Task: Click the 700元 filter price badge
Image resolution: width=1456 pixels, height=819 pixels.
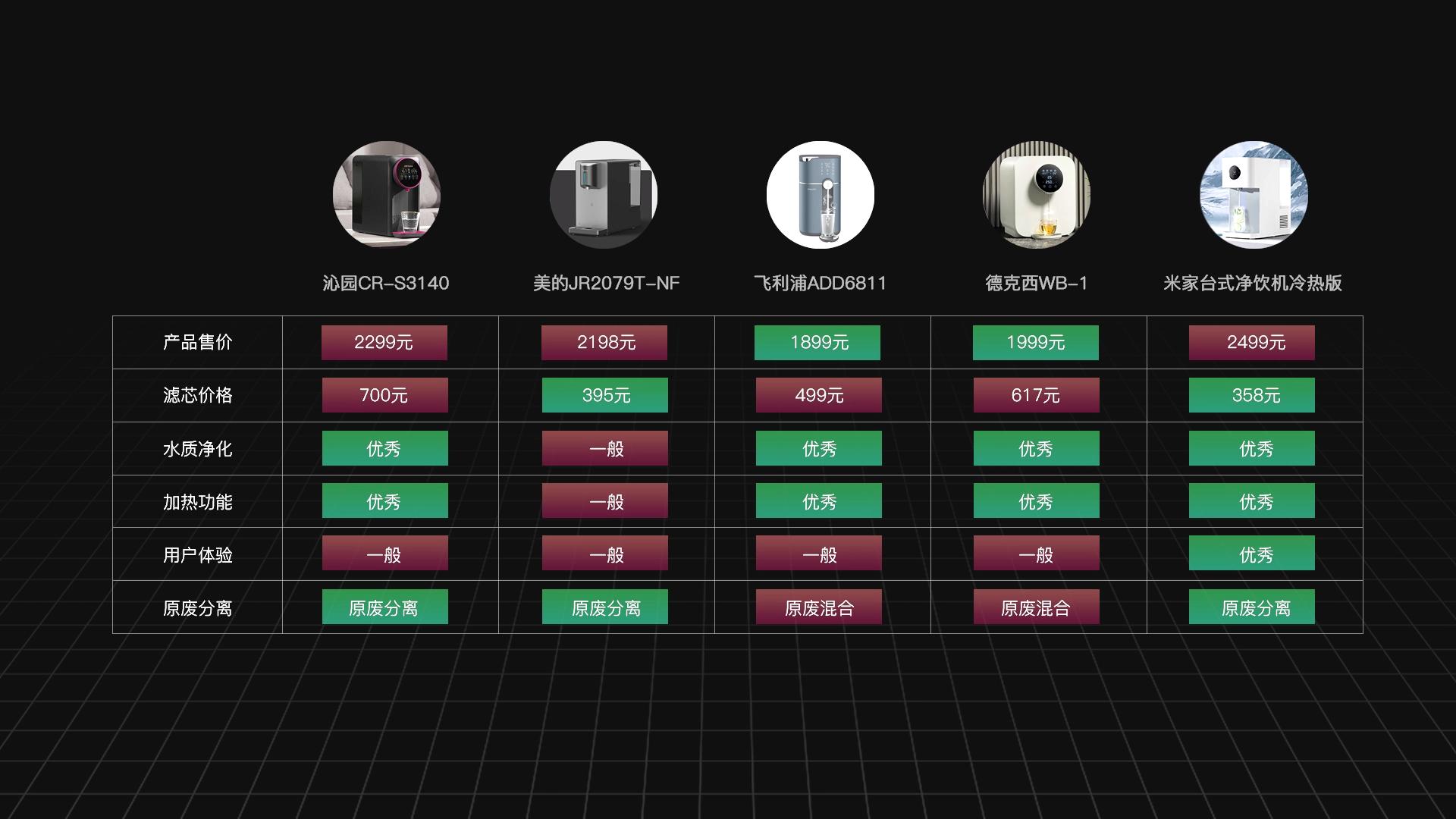Action: 384,395
